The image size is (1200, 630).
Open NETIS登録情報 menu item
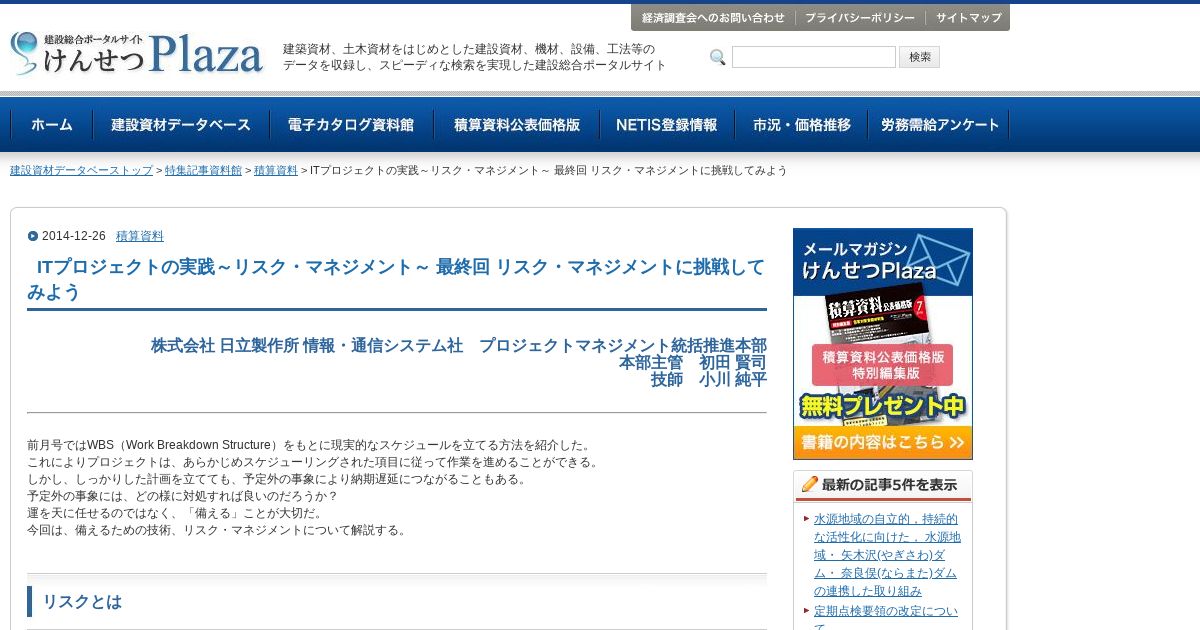click(667, 125)
